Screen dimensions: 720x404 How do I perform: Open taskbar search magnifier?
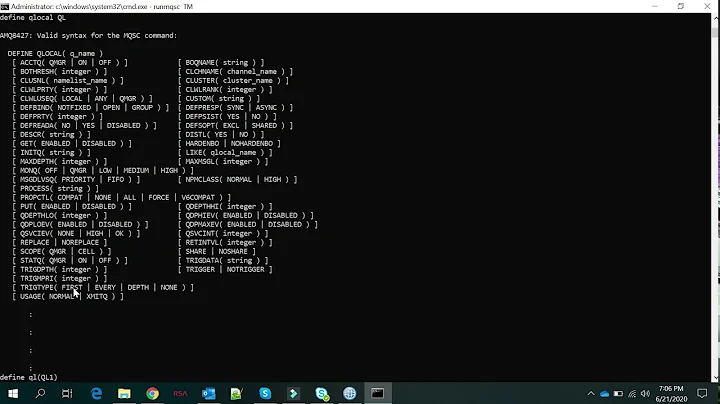[x=40, y=393]
